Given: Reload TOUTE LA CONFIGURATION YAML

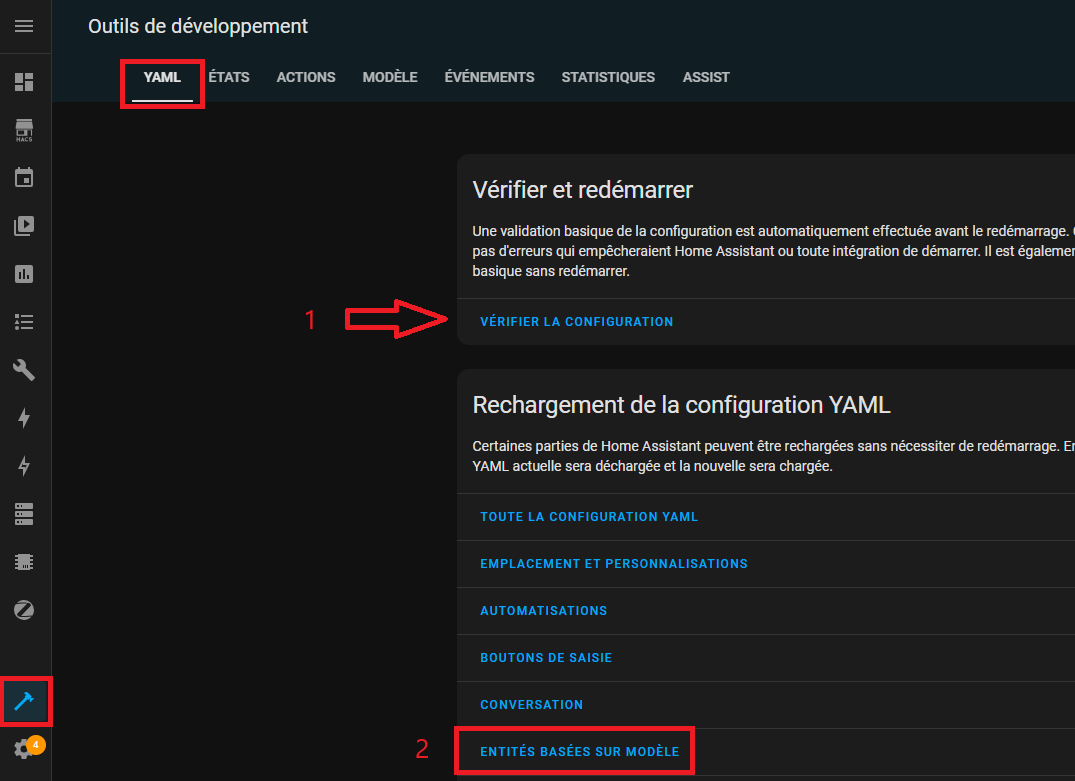Looking at the screenshot, I should pyautogui.click(x=589, y=517).
